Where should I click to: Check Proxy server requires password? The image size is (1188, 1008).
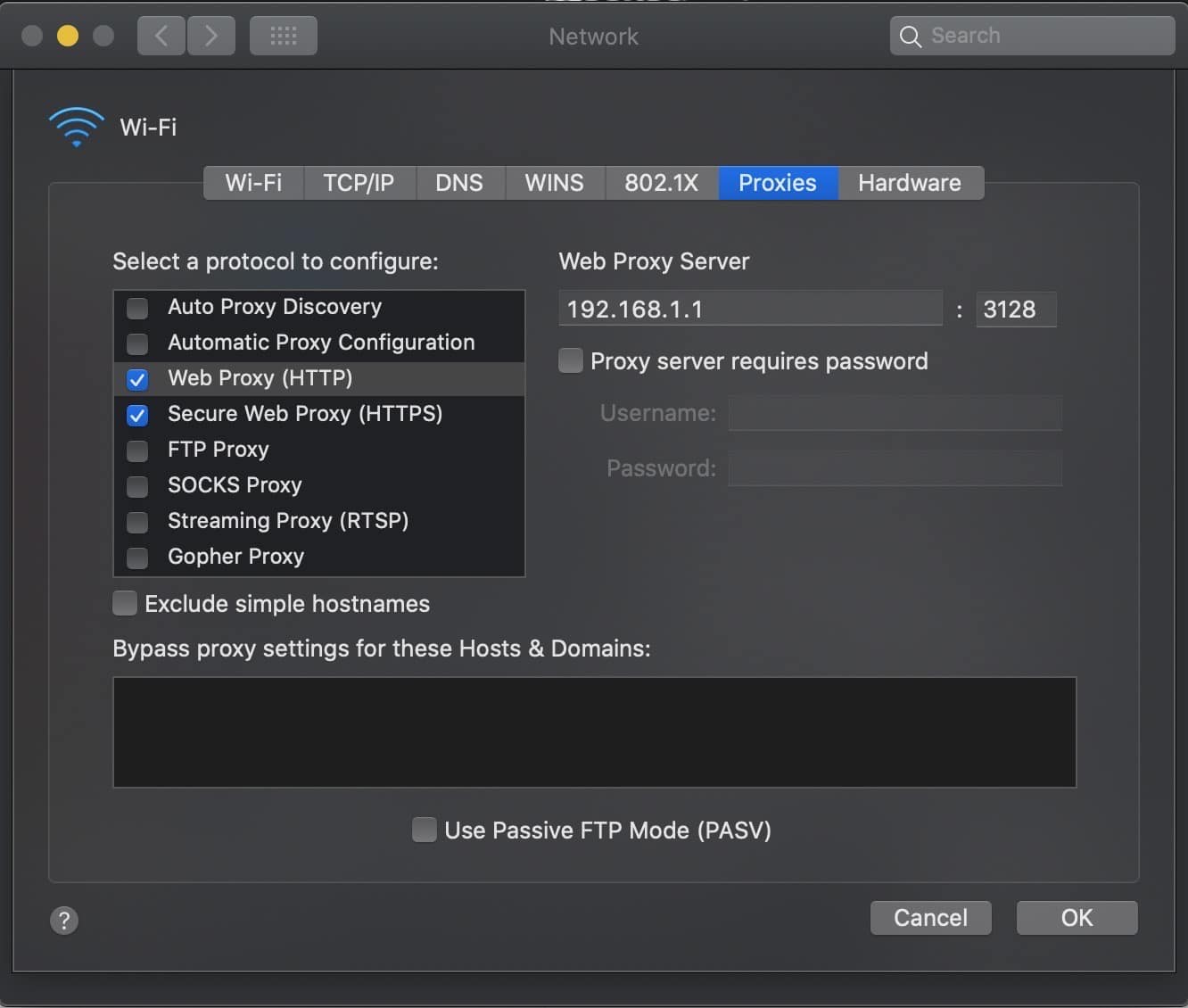tap(570, 360)
